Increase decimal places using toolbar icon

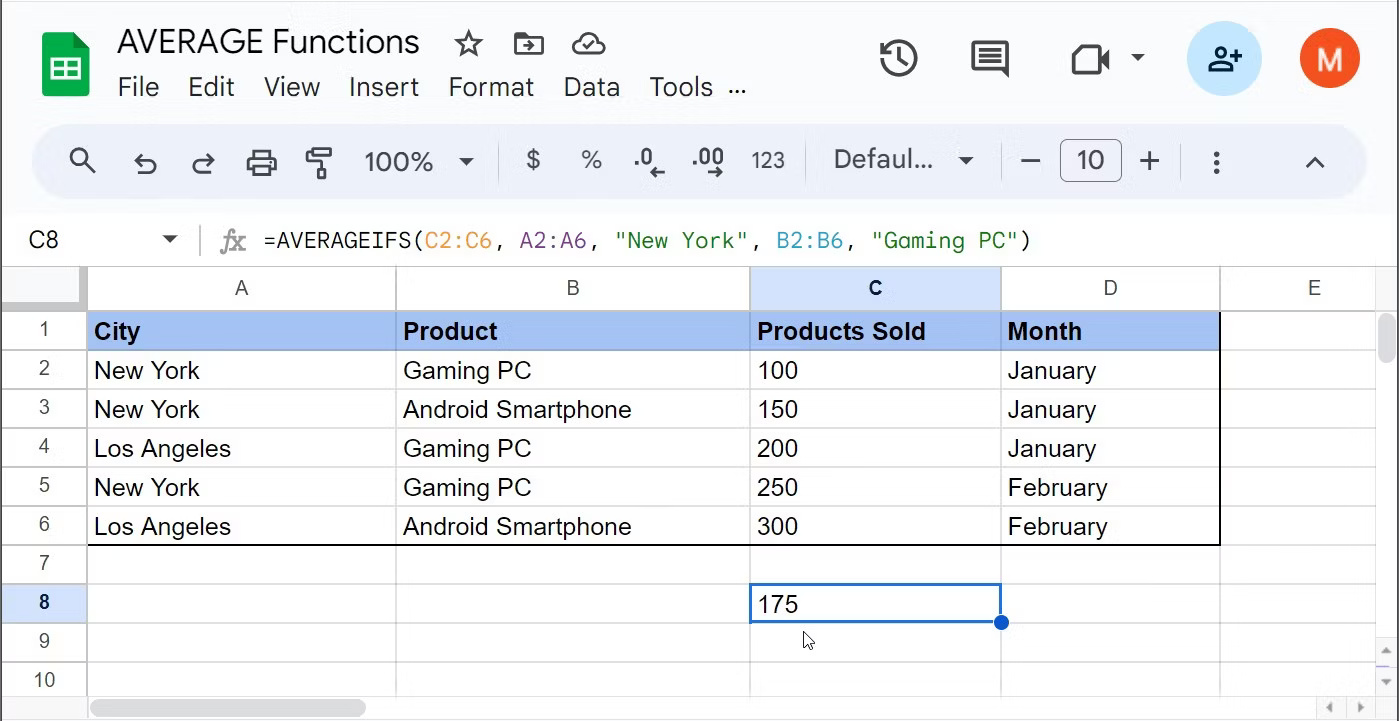click(708, 160)
